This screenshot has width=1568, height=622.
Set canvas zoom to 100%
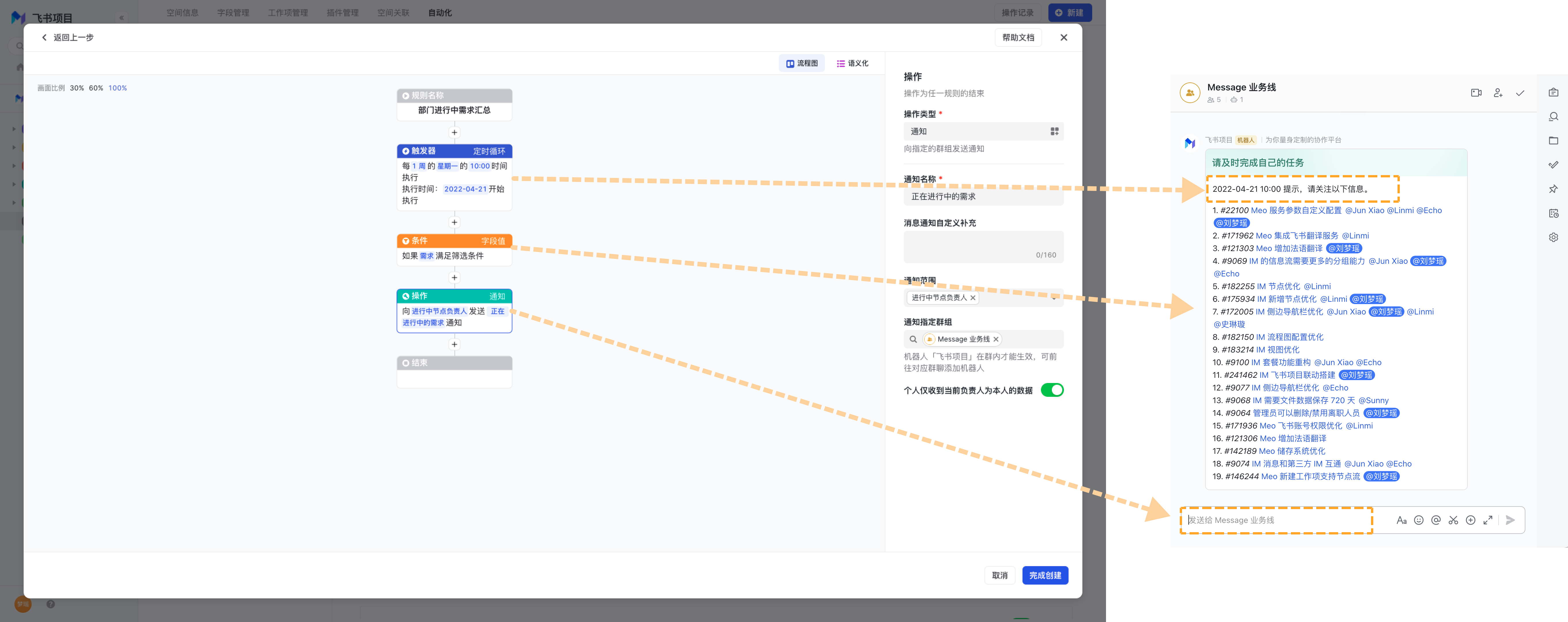[118, 88]
